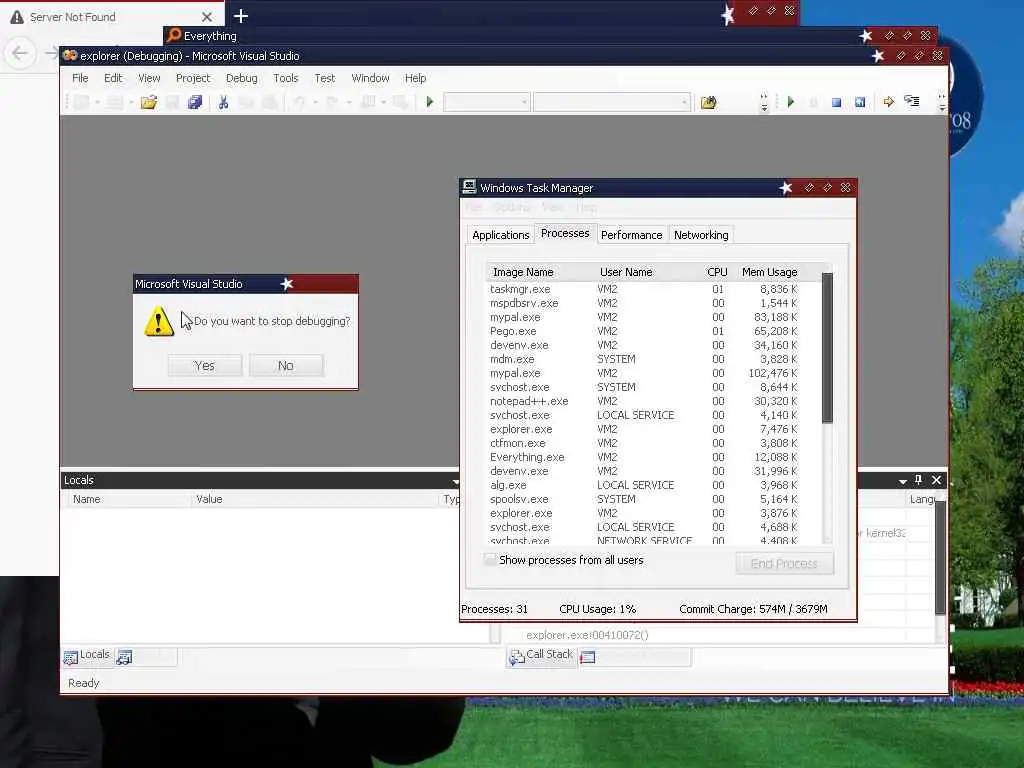Image resolution: width=1024 pixels, height=768 pixels.
Task: Open the View menu in Visual Studio
Action: (x=149, y=78)
